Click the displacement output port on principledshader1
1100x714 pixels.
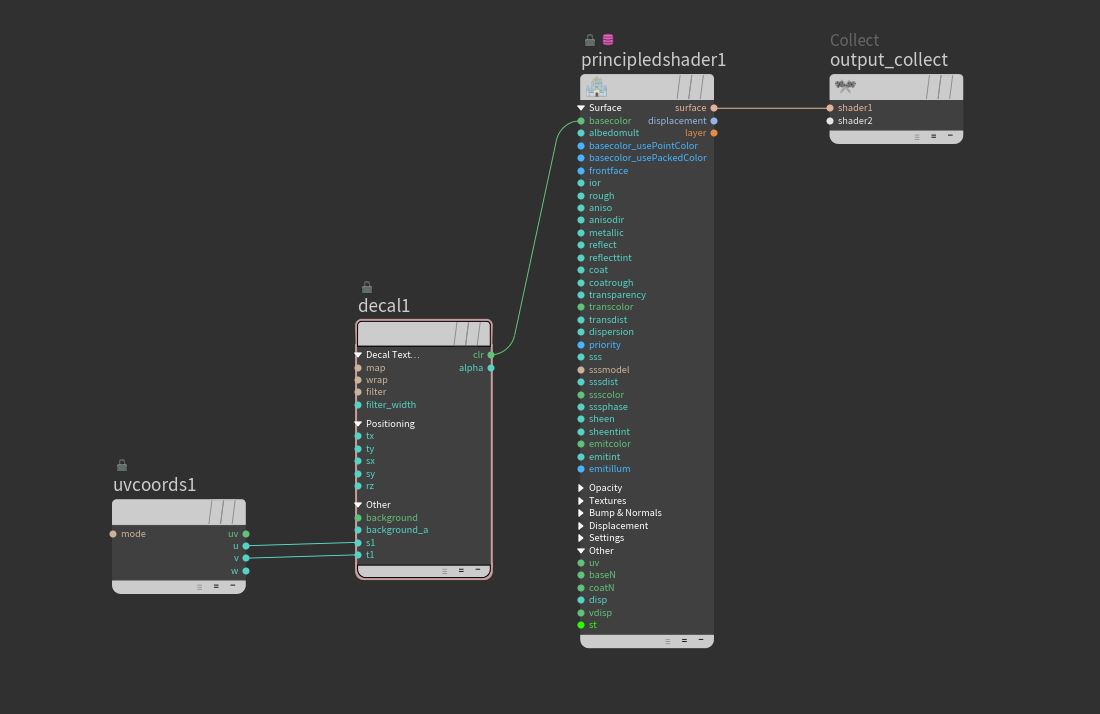pos(714,121)
